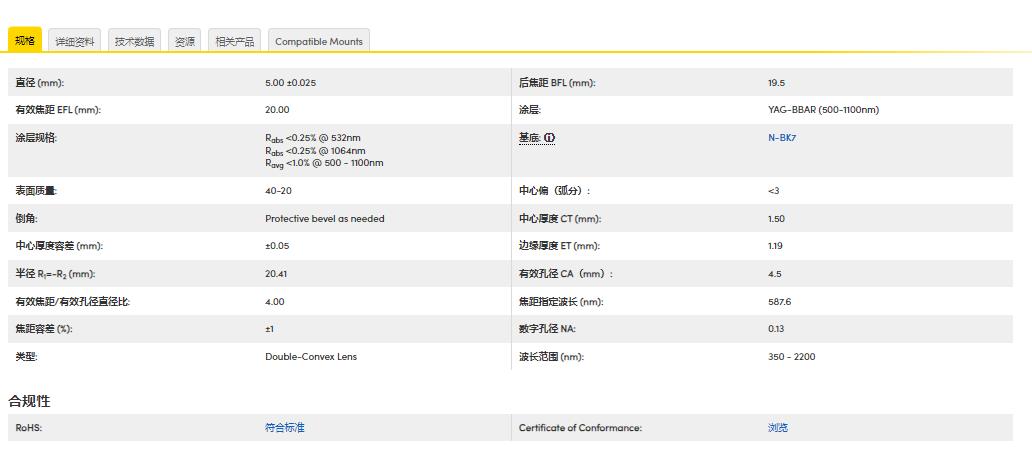Screen dimensions: 1032x471
Task: Click the info icon next to 基底
Action: pyautogui.click(x=550, y=137)
